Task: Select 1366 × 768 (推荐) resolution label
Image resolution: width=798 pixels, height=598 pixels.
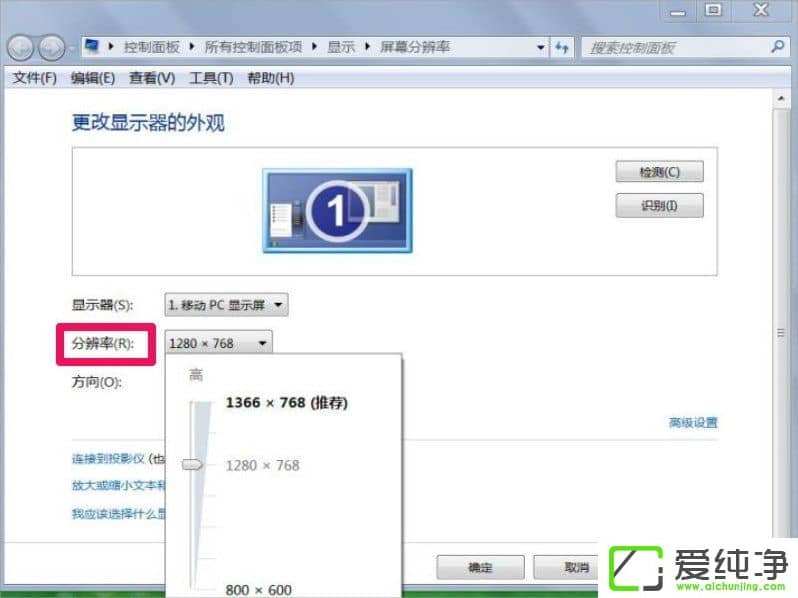Action: [287, 403]
